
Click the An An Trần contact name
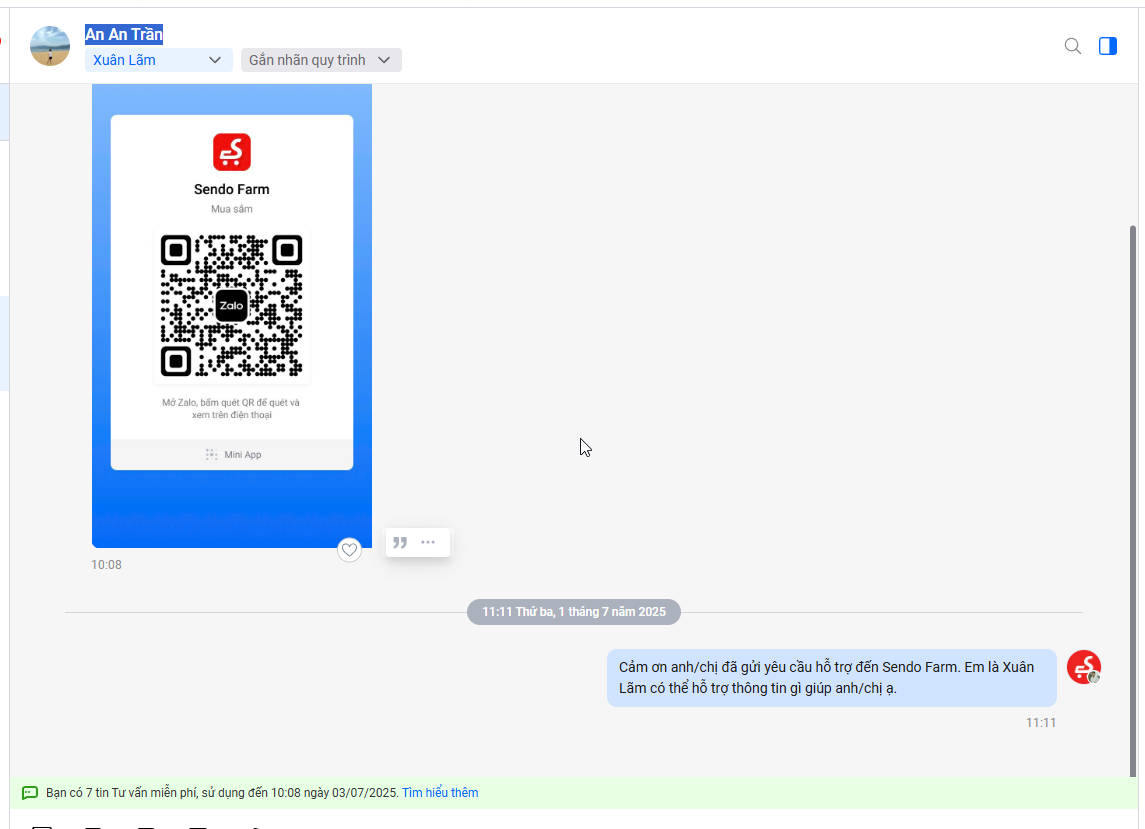pyautogui.click(x=124, y=34)
